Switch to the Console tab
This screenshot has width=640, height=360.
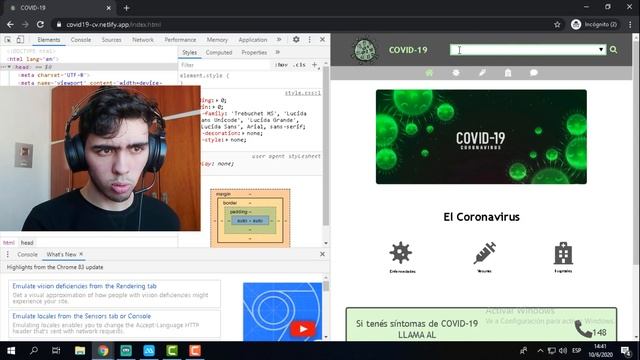81,40
